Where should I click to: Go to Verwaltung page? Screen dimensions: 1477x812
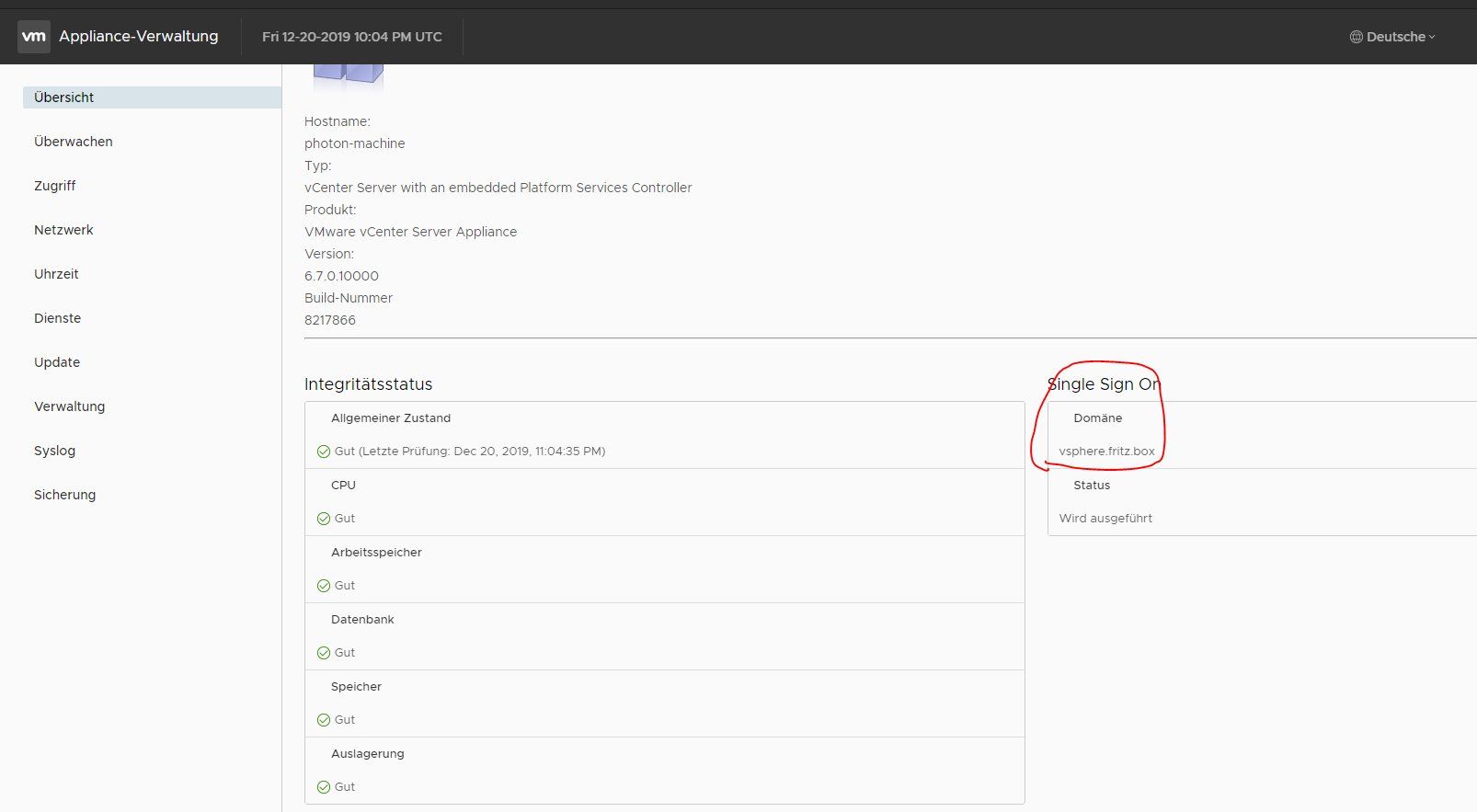point(69,406)
